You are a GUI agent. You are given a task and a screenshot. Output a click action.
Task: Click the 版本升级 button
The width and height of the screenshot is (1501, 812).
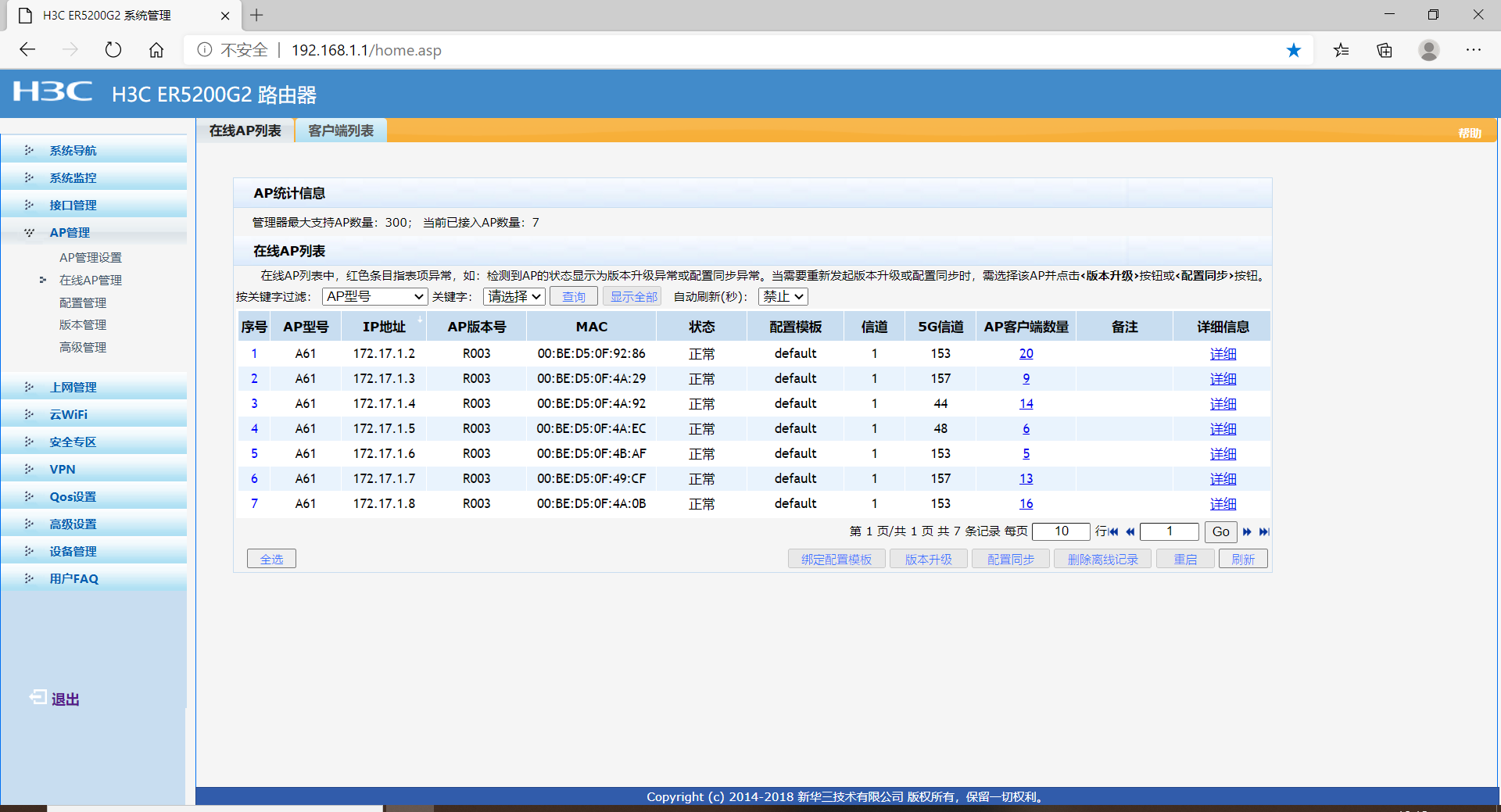[x=928, y=559]
